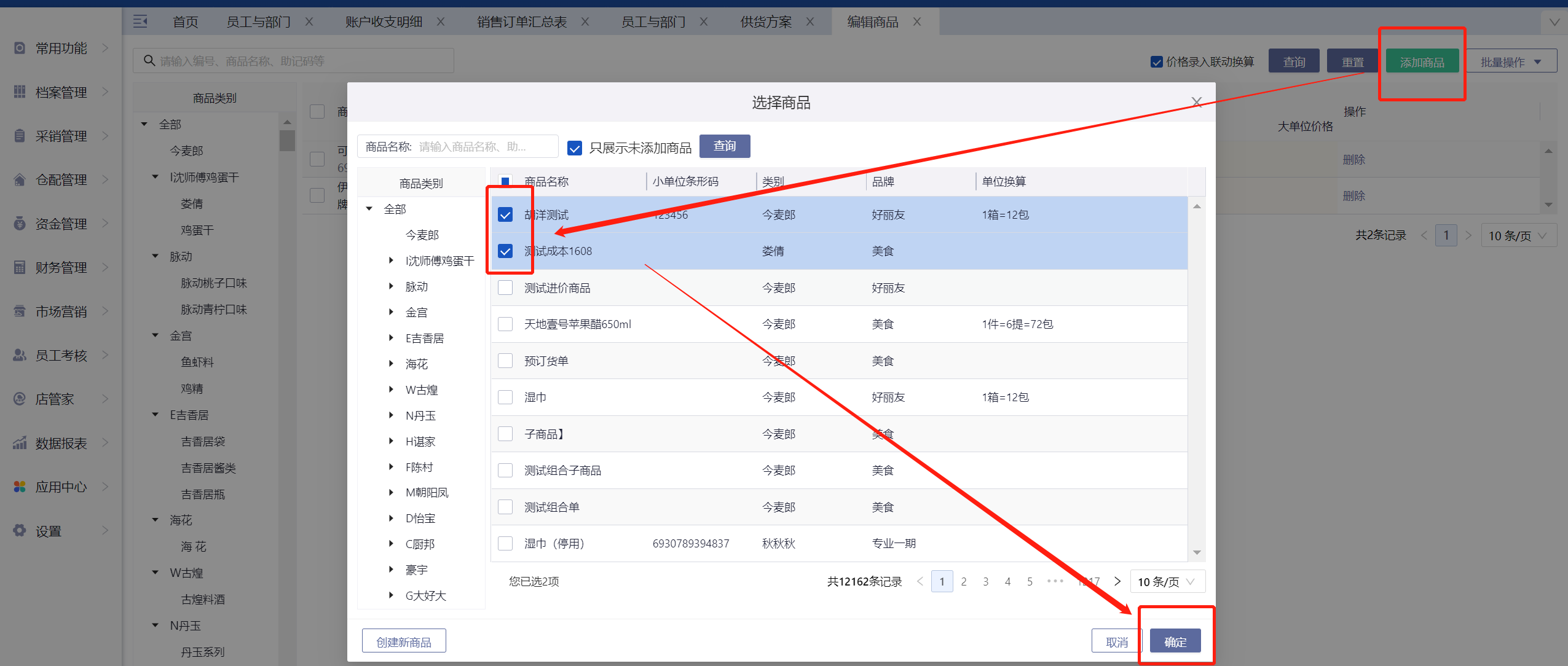Check the 测试进价商品 row checkbox

(505, 288)
